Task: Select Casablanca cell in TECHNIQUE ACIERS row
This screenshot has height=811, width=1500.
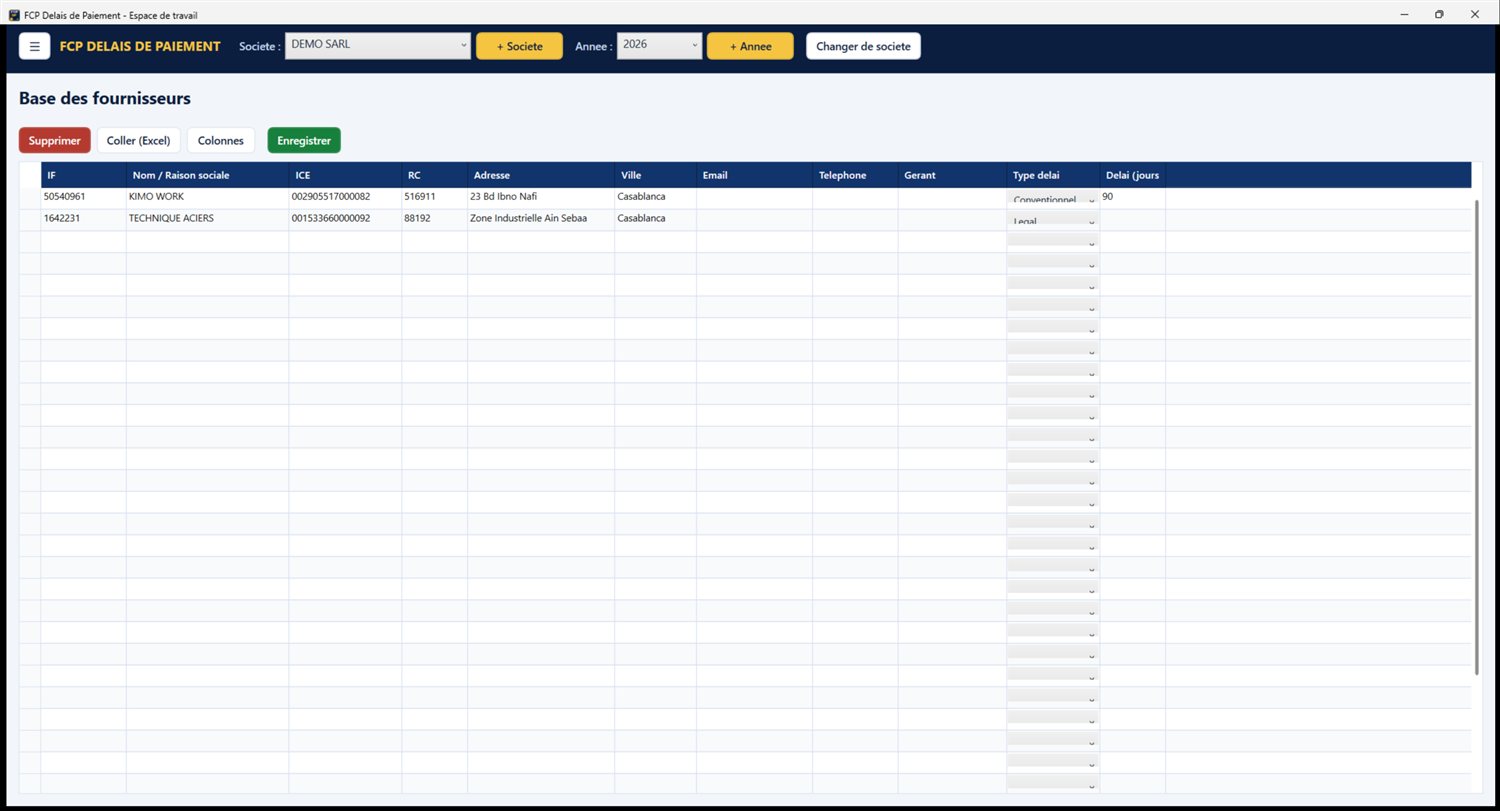Action: (x=655, y=220)
